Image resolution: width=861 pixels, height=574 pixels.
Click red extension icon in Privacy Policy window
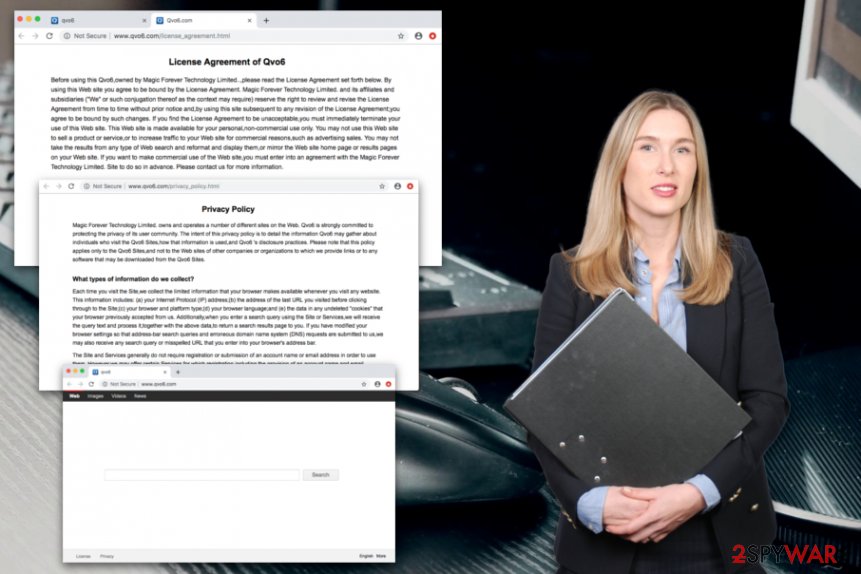click(x=410, y=186)
